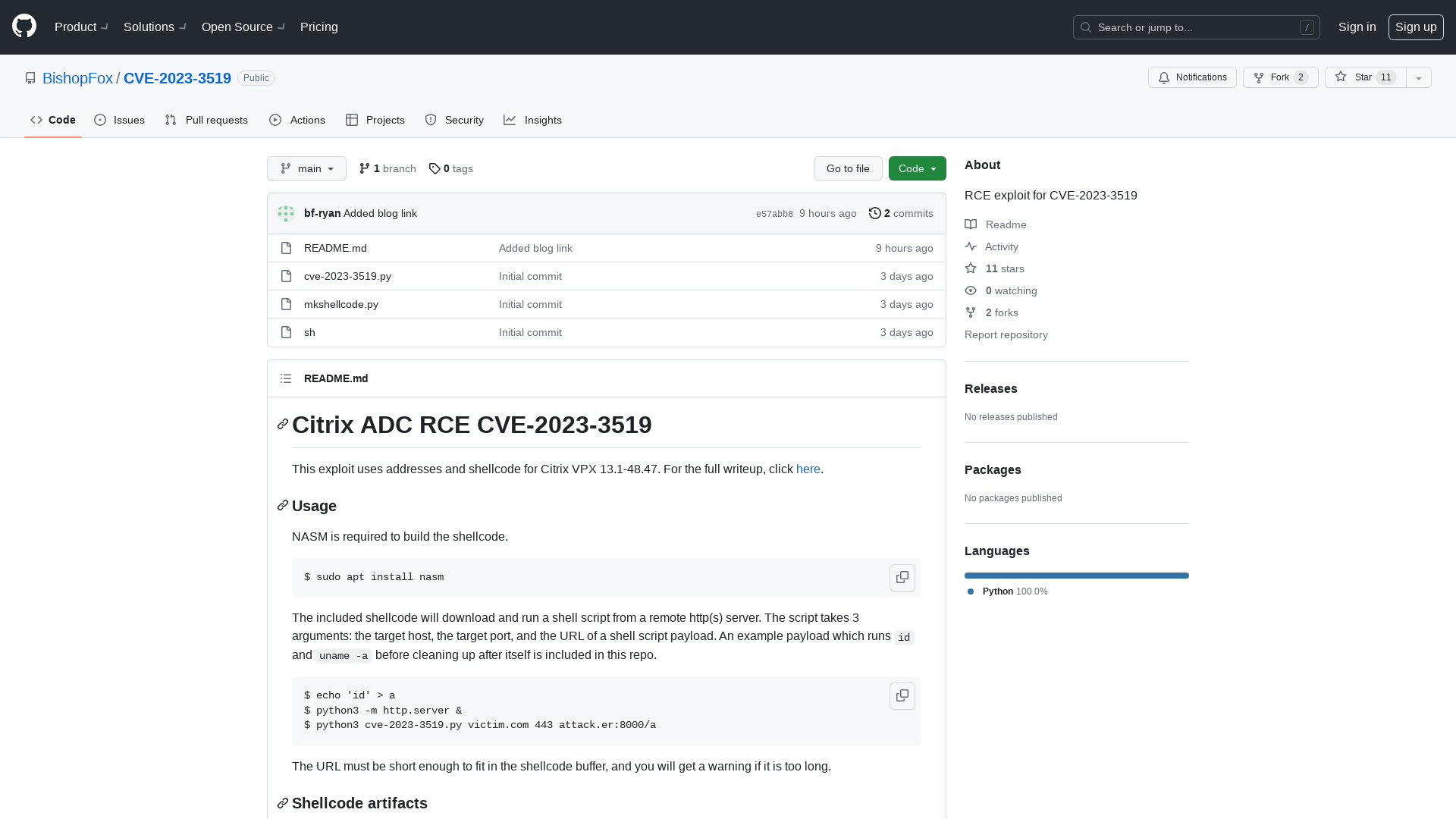Click the repository icon beside BishopFox
This screenshot has height=819, width=1456.
pos(30,78)
